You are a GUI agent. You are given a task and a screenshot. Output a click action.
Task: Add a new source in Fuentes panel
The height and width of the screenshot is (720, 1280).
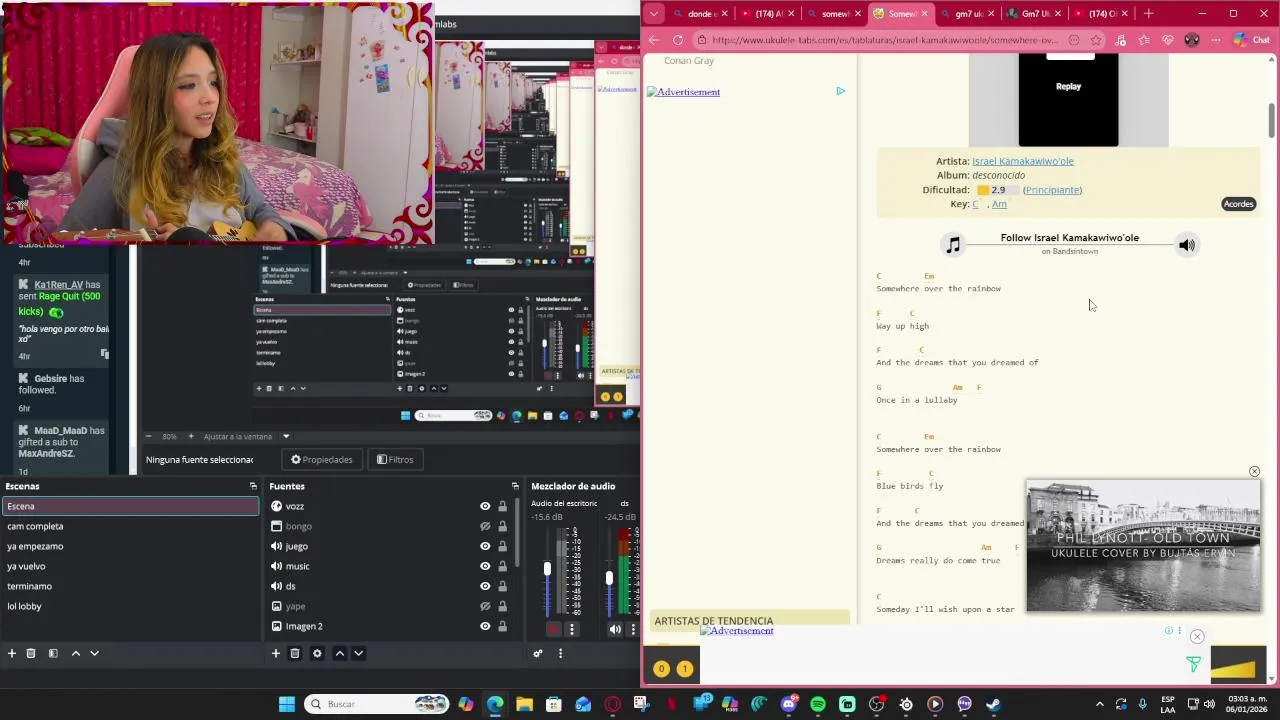coord(276,653)
